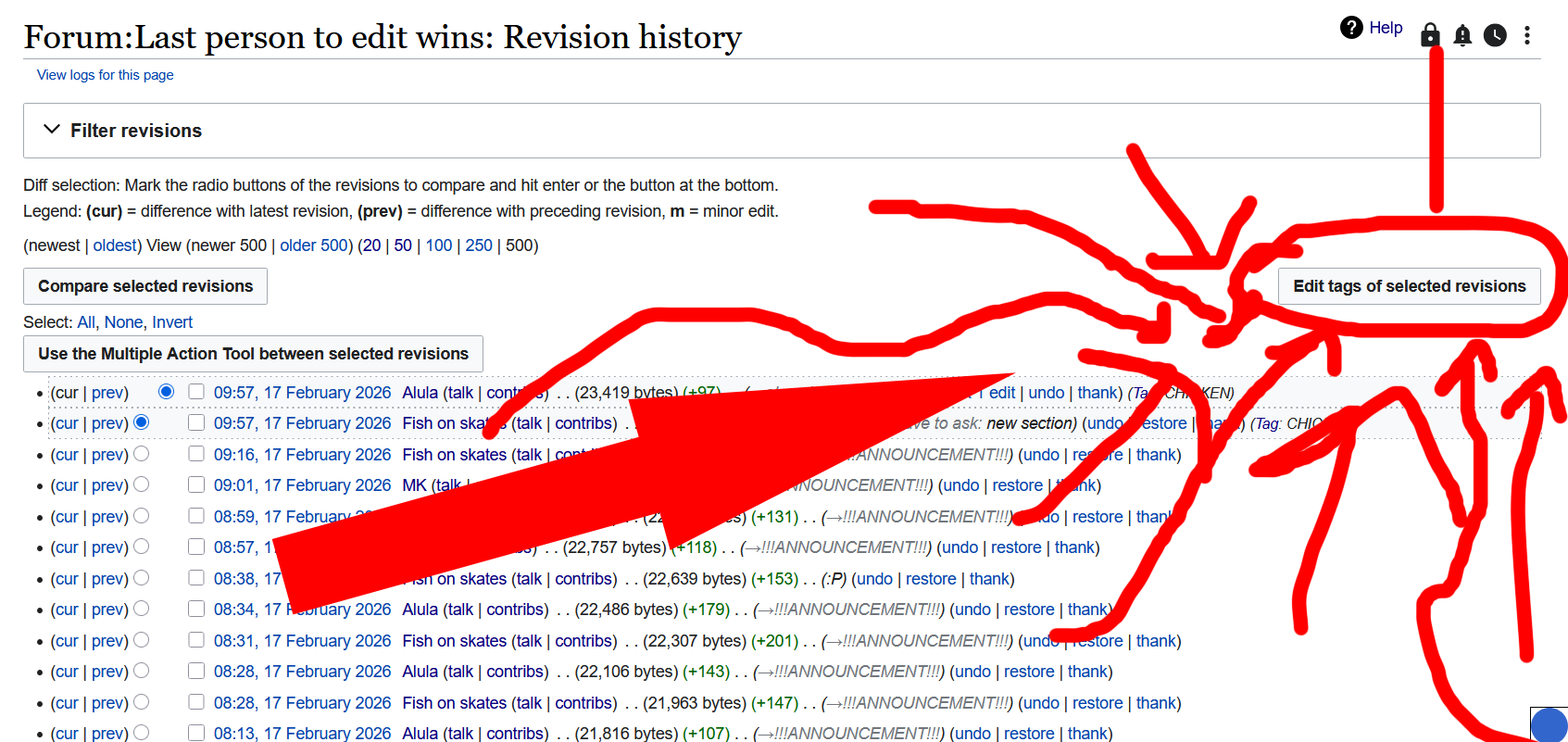Click restore in the 08:57 row
1568x742 pixels.
pos(1016,547)
